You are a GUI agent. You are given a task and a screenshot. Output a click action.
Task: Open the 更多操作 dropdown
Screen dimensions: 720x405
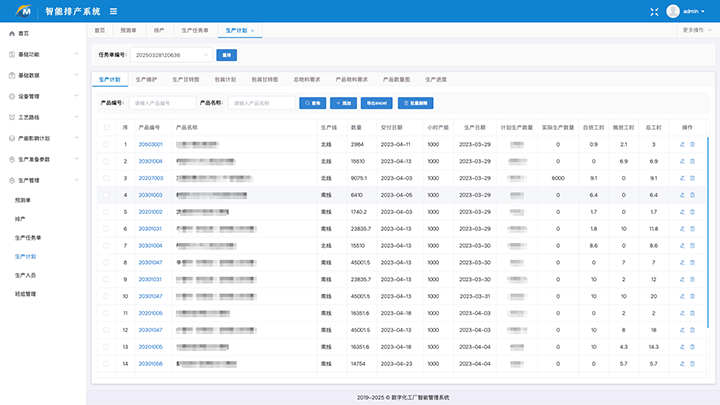(x=697, y=31)
